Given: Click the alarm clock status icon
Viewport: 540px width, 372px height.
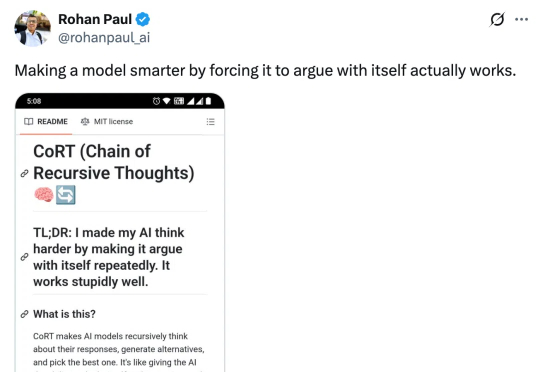Looking at the screenshot, I should 156,101.
